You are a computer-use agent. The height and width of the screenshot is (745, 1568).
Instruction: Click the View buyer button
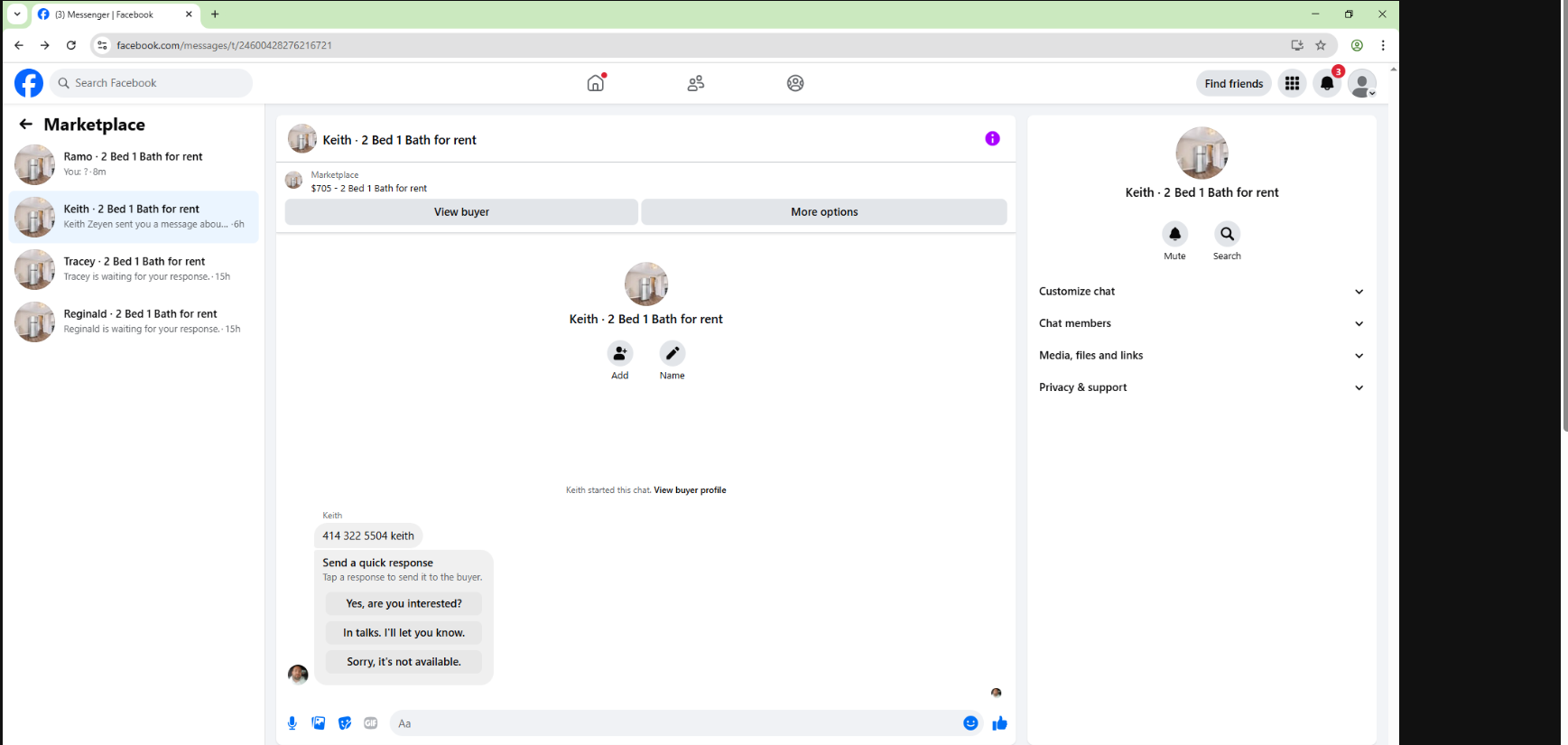461,212
